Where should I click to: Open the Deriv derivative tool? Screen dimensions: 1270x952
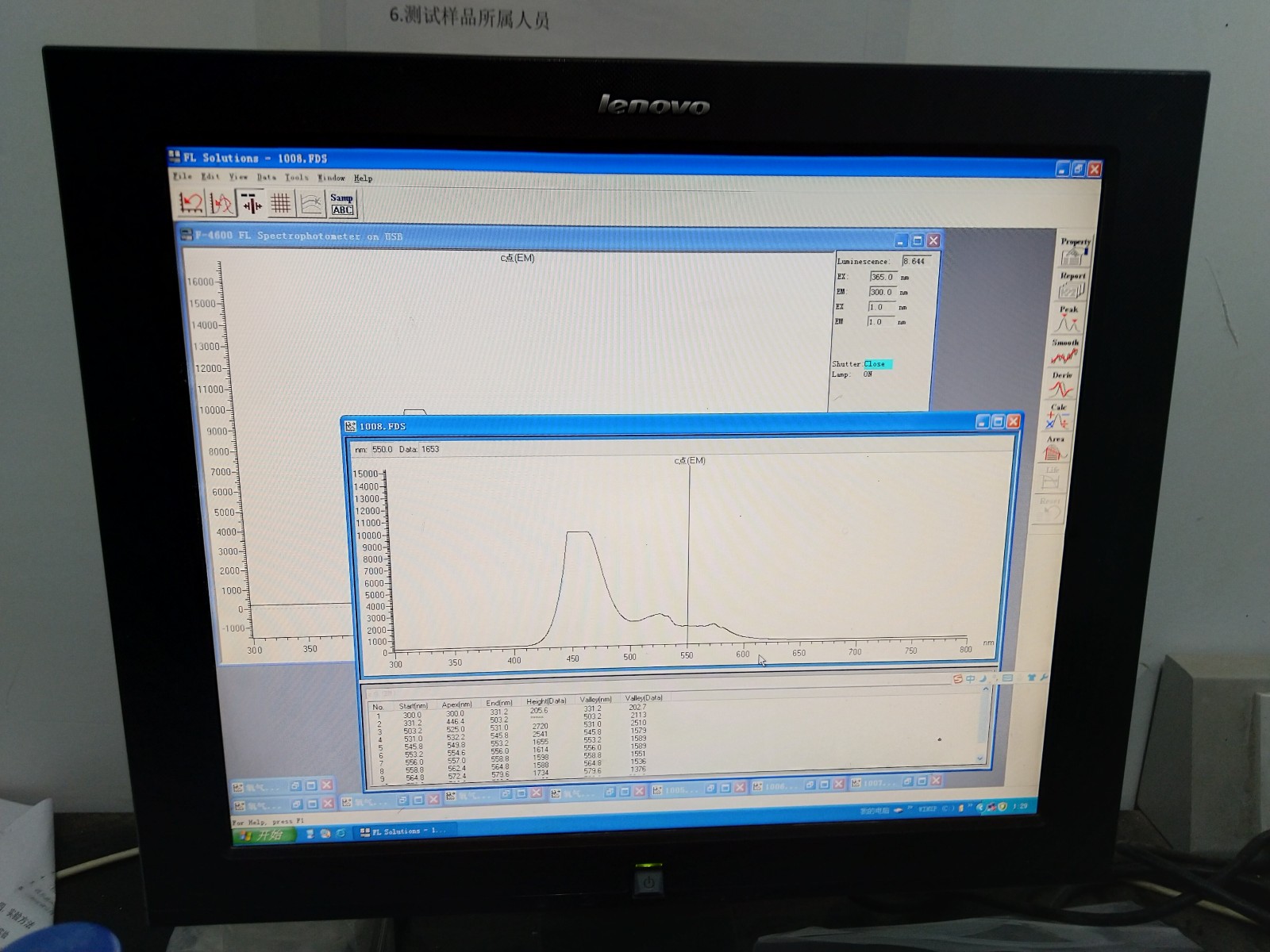(x=1062, y=385)
